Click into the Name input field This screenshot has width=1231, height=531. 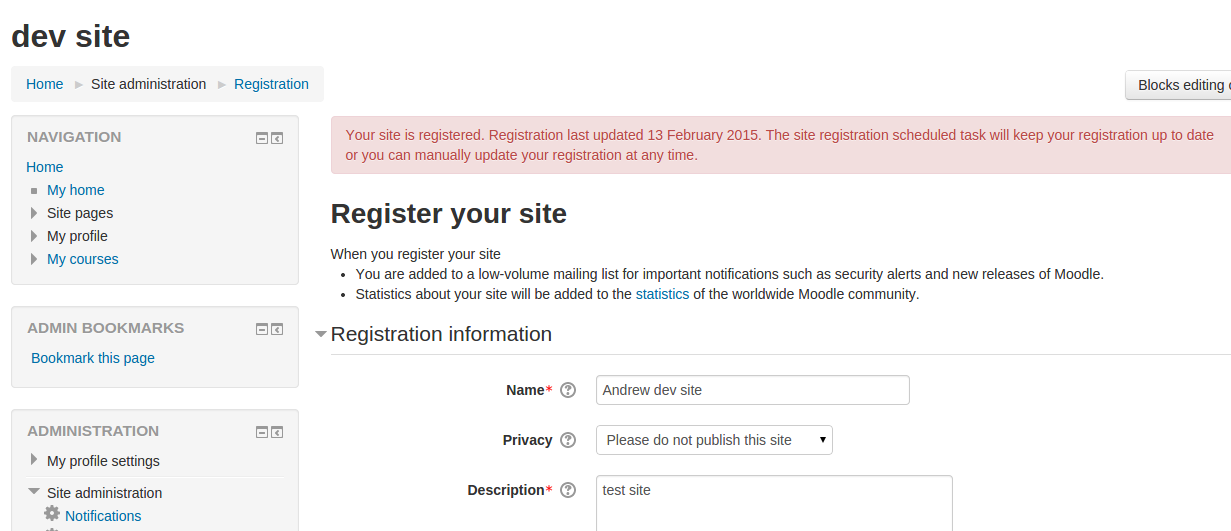753,390
